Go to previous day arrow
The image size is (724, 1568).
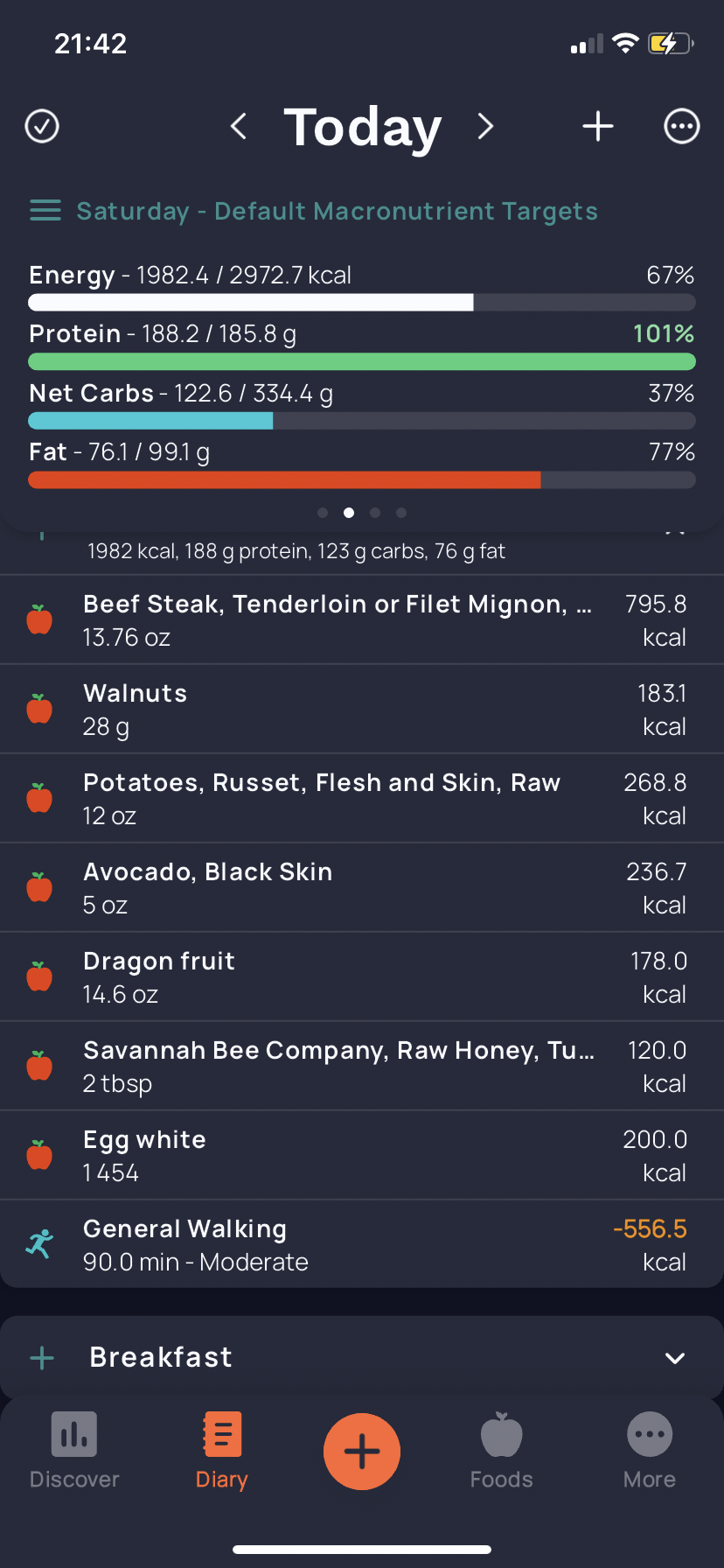click(239, 126)
